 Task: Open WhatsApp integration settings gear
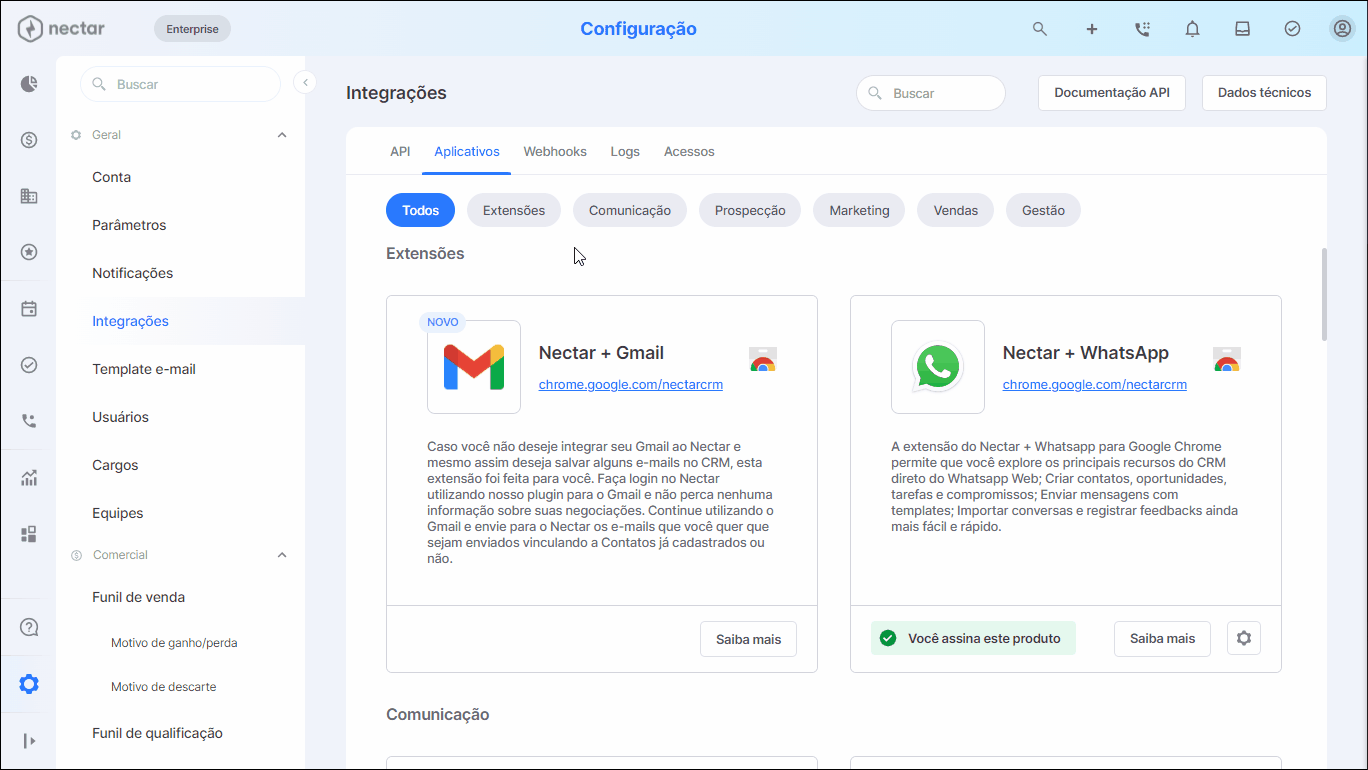coord(1244,638)
